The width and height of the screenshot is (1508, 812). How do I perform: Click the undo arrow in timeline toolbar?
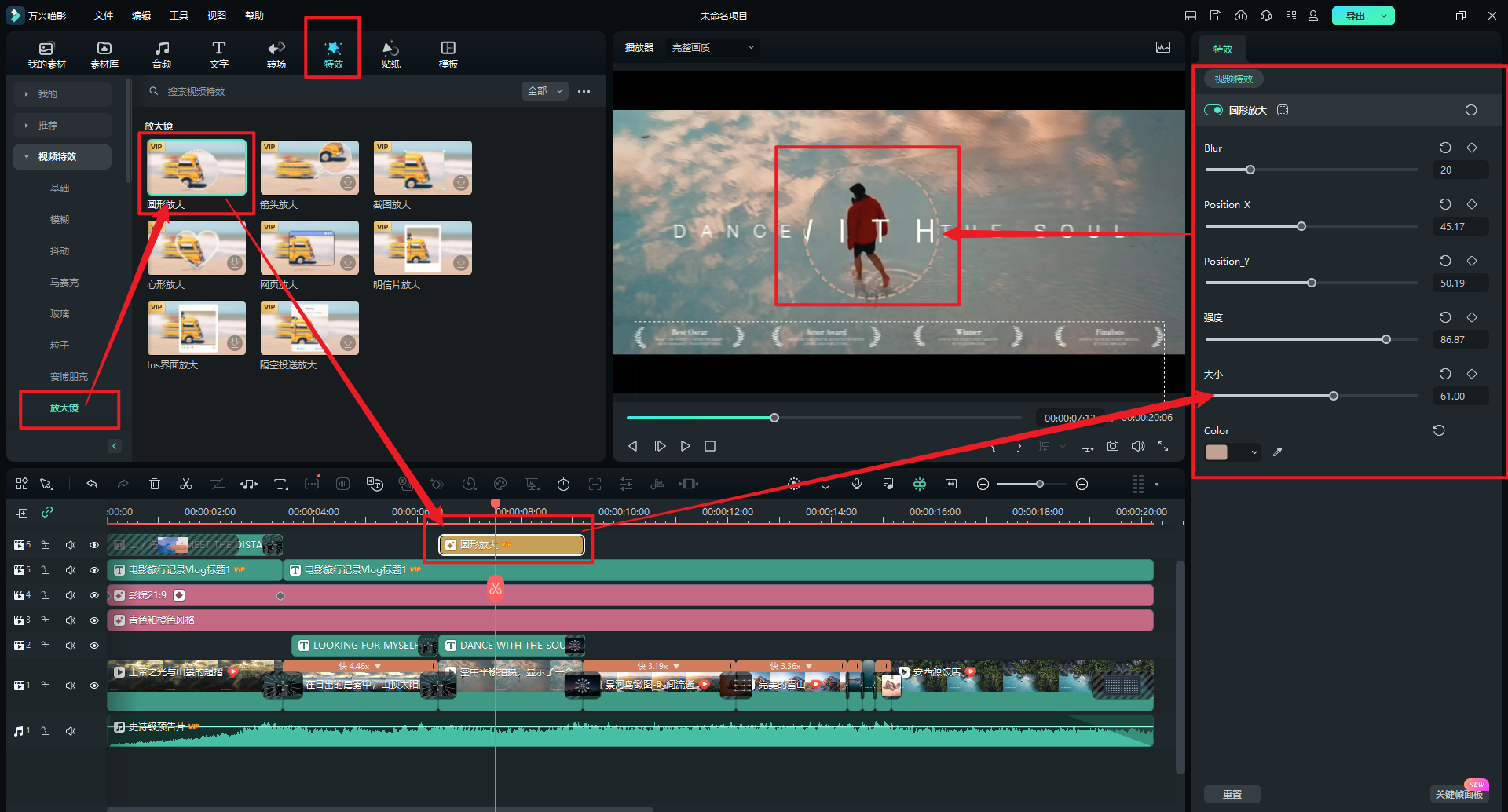click(92, 484)
